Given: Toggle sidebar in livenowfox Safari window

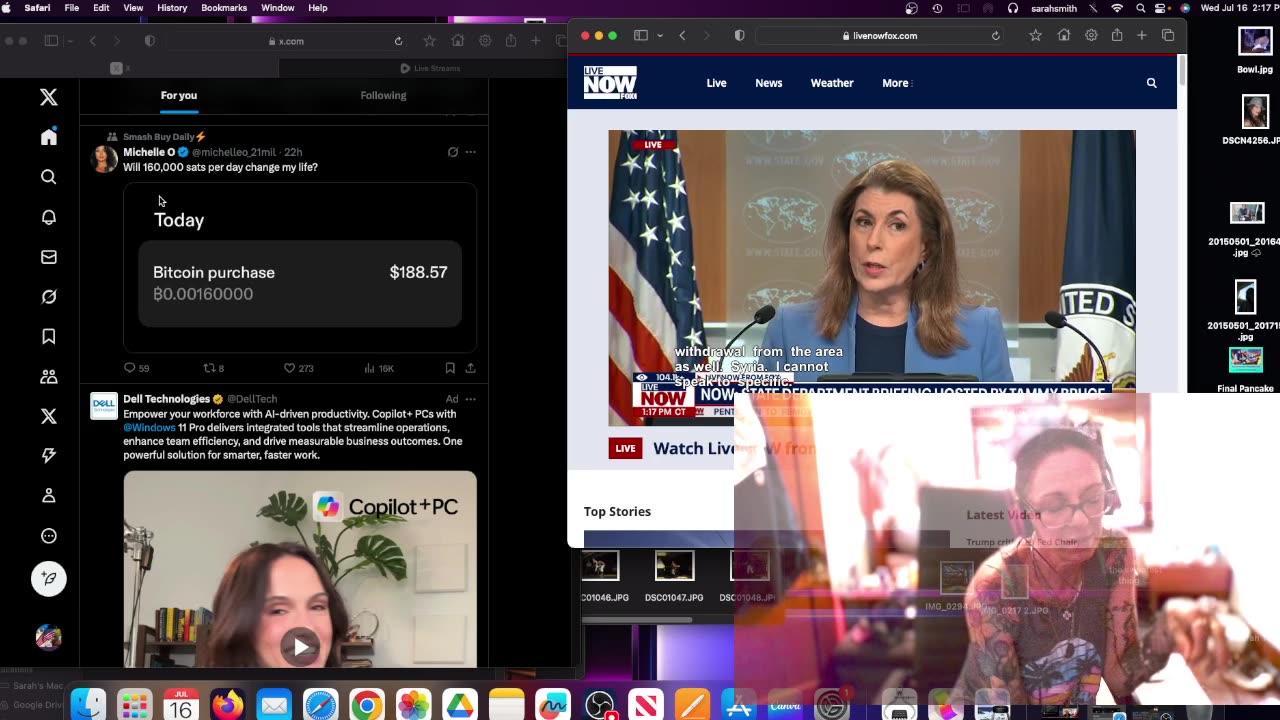Looking at the screenshot, I should click(x=641, y=36).
